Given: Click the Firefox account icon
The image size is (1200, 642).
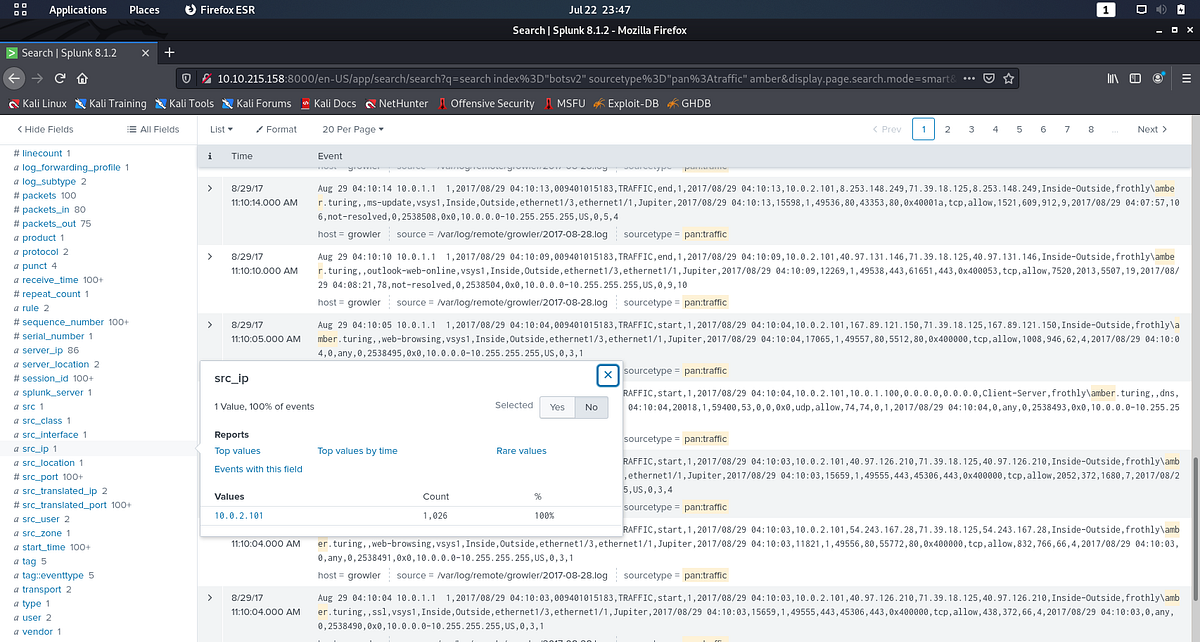Looking at the screenshot, I should (1158, 78).
